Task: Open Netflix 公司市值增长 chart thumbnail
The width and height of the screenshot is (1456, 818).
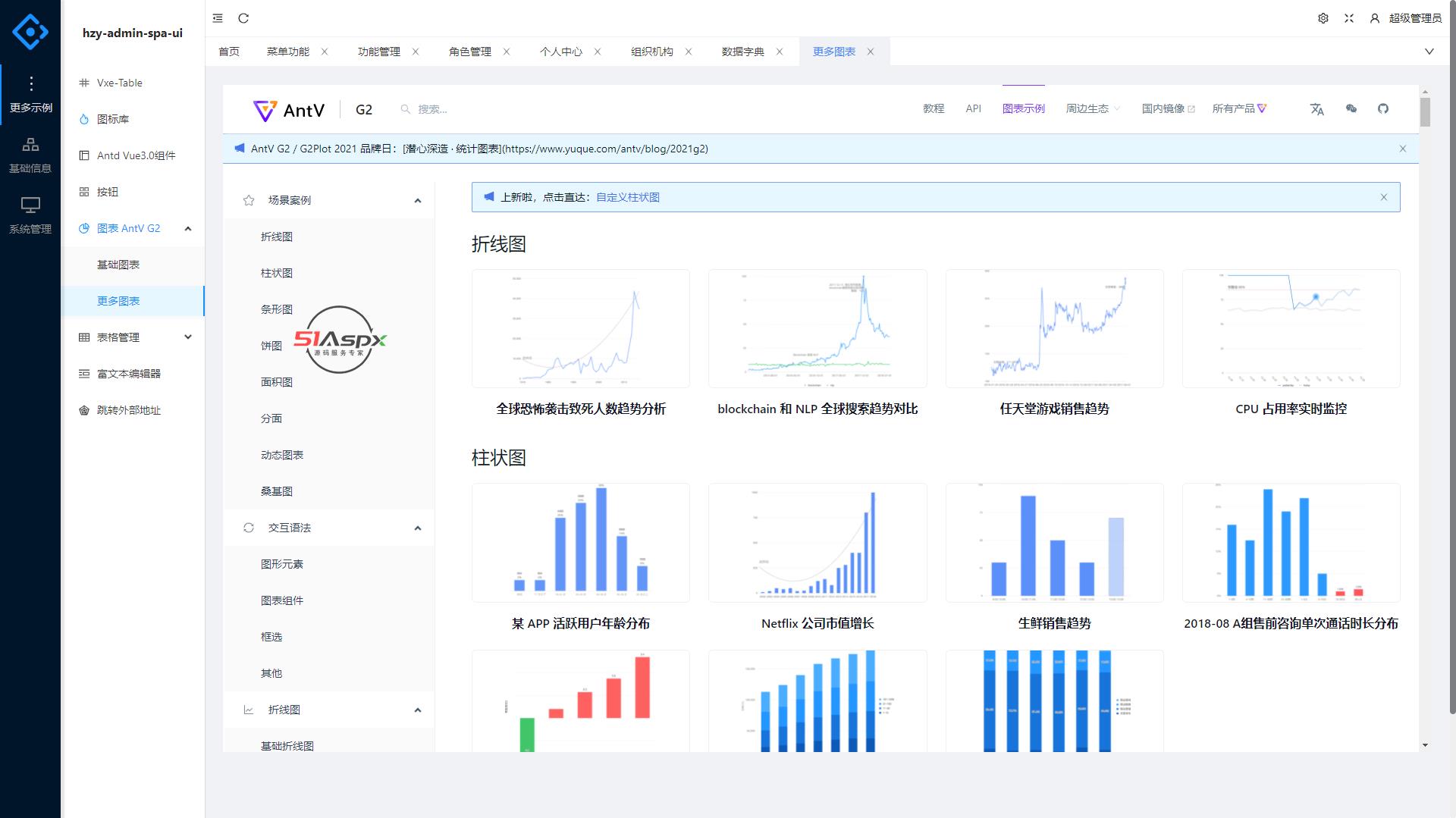Action: (x=817, y=543)
